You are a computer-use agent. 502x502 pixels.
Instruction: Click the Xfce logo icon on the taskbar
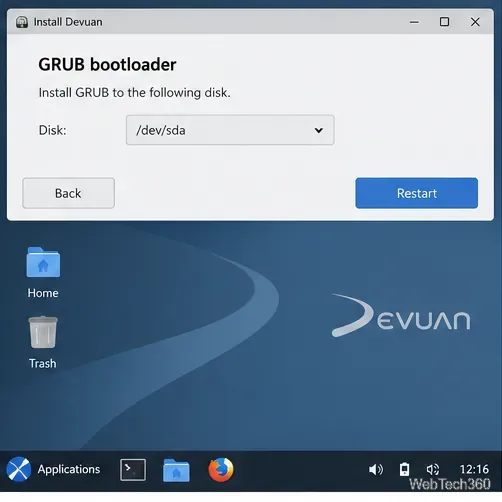tap(18, 469)
